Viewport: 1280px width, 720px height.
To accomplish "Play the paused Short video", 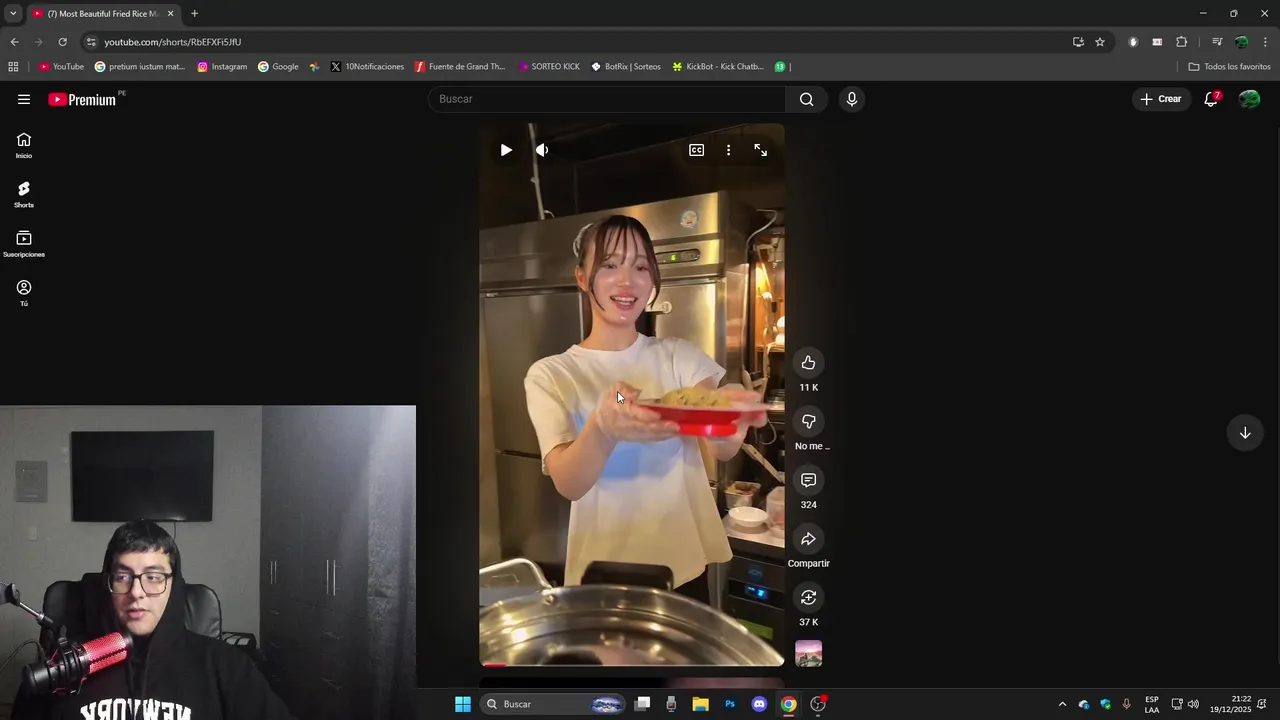I will tap(506, 150).
